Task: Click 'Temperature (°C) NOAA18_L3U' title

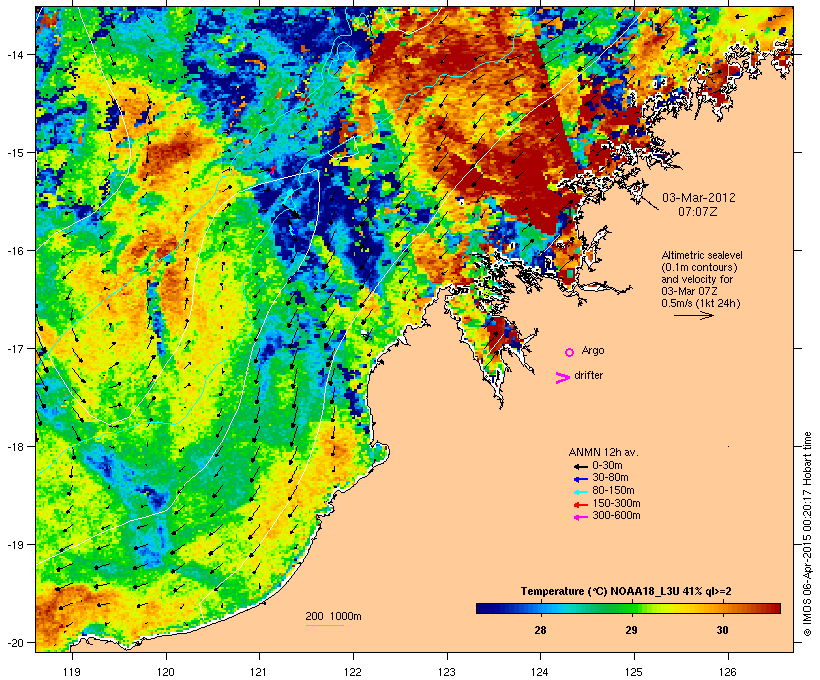Action: click(601, 592)
